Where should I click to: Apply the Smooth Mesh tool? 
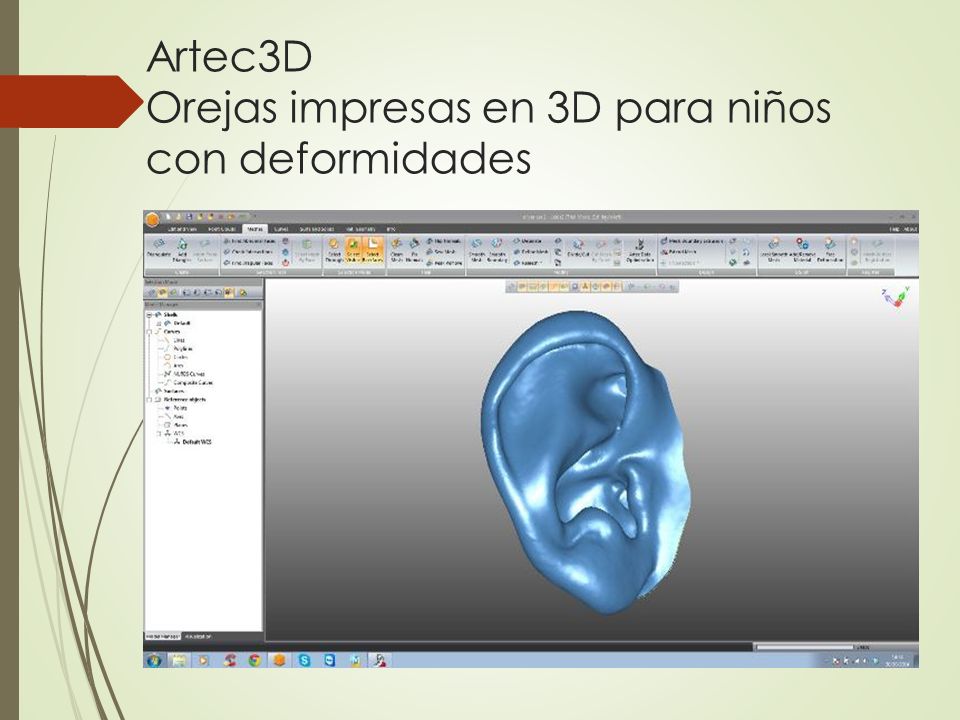(477, 250)
